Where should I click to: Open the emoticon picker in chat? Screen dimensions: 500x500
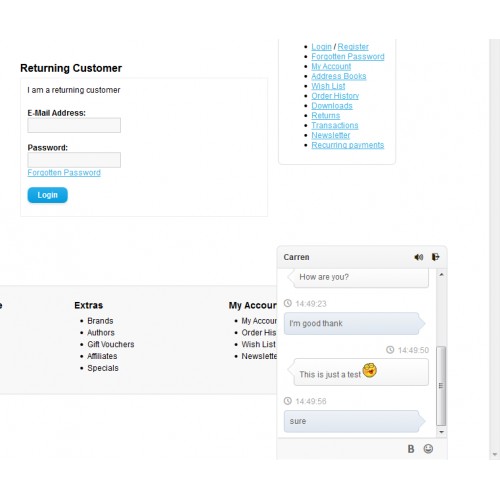tap(428, 449)
